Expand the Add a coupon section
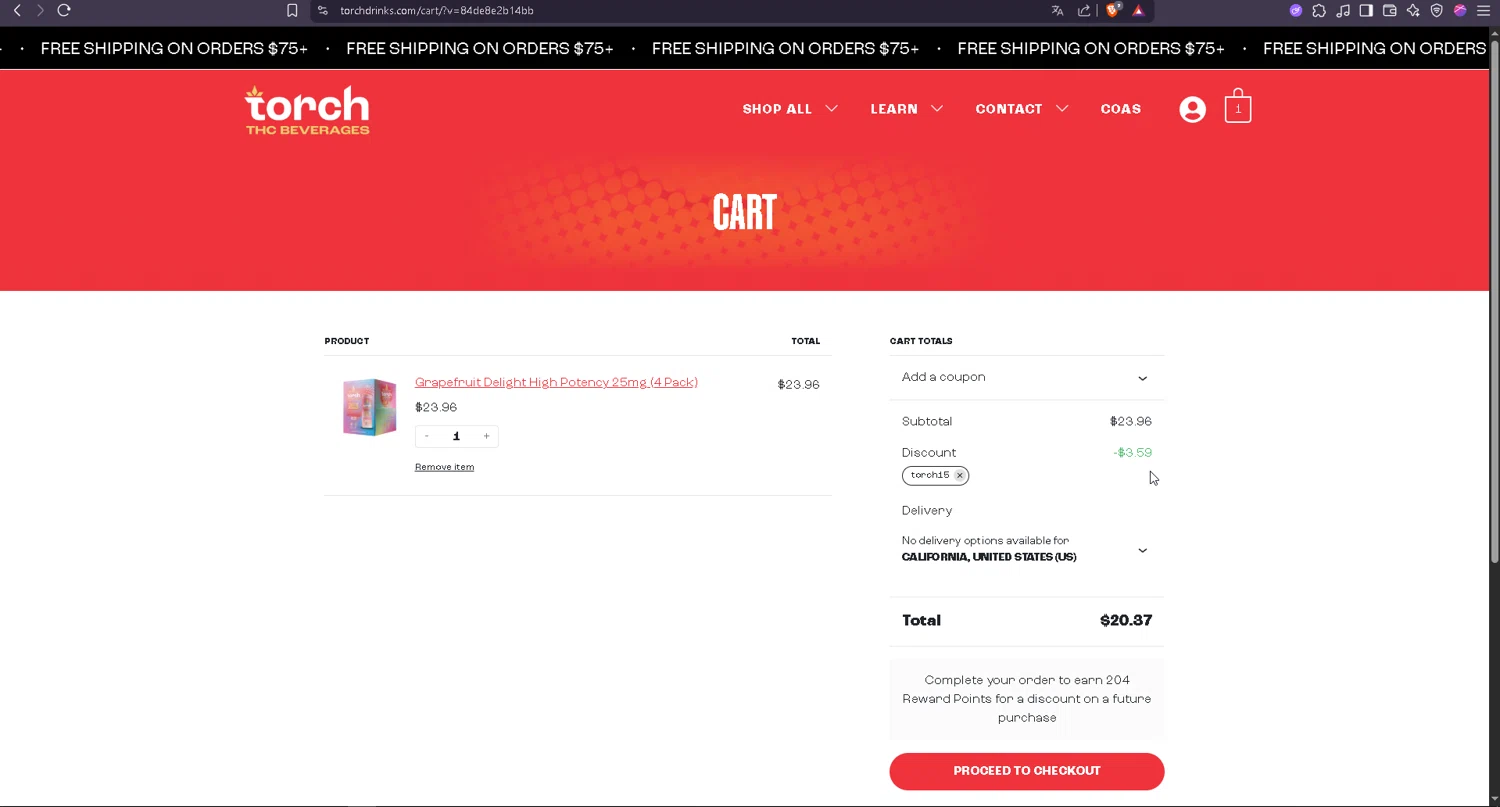This screenshot has width=1500, height=807. coord(1027,378)
